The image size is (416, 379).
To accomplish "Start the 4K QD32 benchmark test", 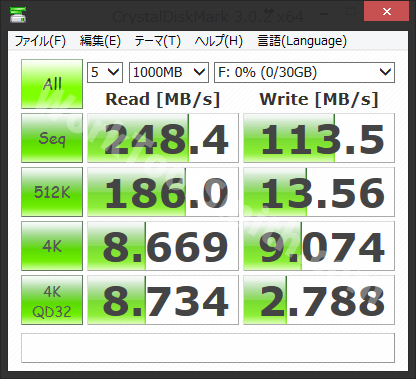I will click(52, 300).
